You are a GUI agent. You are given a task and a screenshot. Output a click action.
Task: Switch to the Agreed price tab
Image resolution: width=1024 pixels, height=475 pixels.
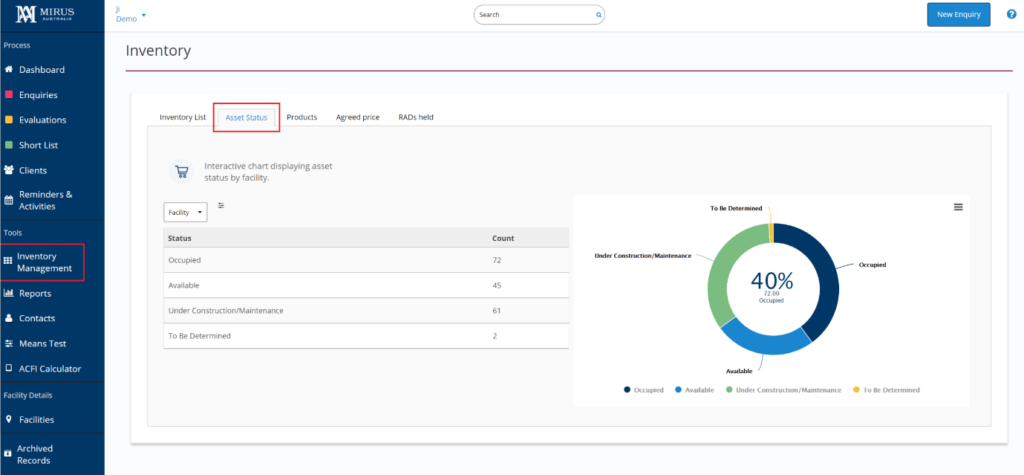pos(358,118)
